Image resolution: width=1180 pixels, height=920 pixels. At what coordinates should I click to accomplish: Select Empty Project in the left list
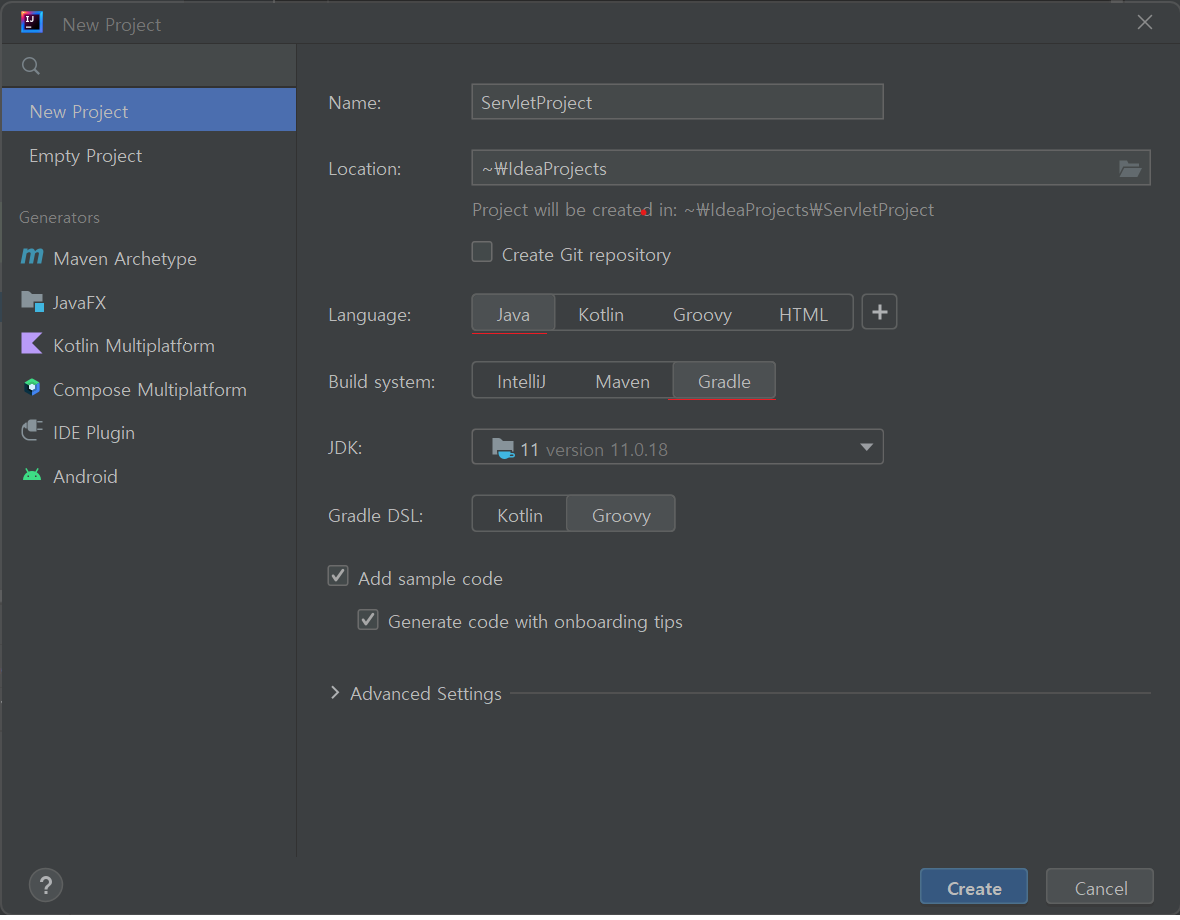(x=149, y=156)
